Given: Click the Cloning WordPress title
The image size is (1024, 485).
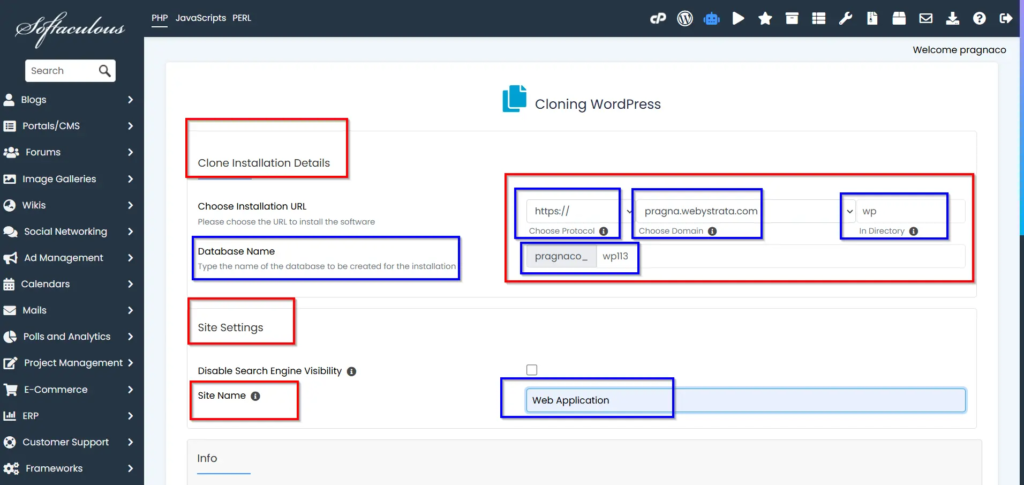Looking at the screenshot, I should 598,104.
